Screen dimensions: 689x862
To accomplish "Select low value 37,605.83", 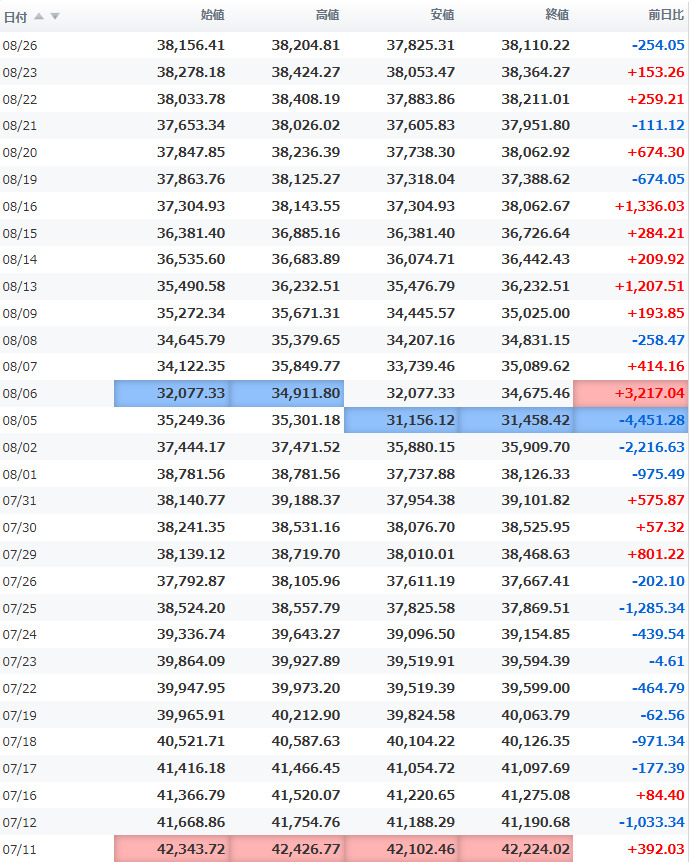I will pos(421,125).
